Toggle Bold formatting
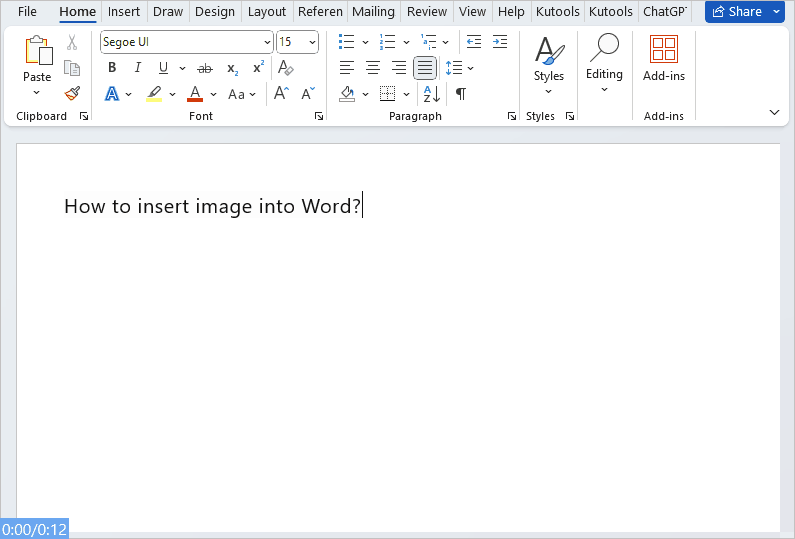 (112, 68)
